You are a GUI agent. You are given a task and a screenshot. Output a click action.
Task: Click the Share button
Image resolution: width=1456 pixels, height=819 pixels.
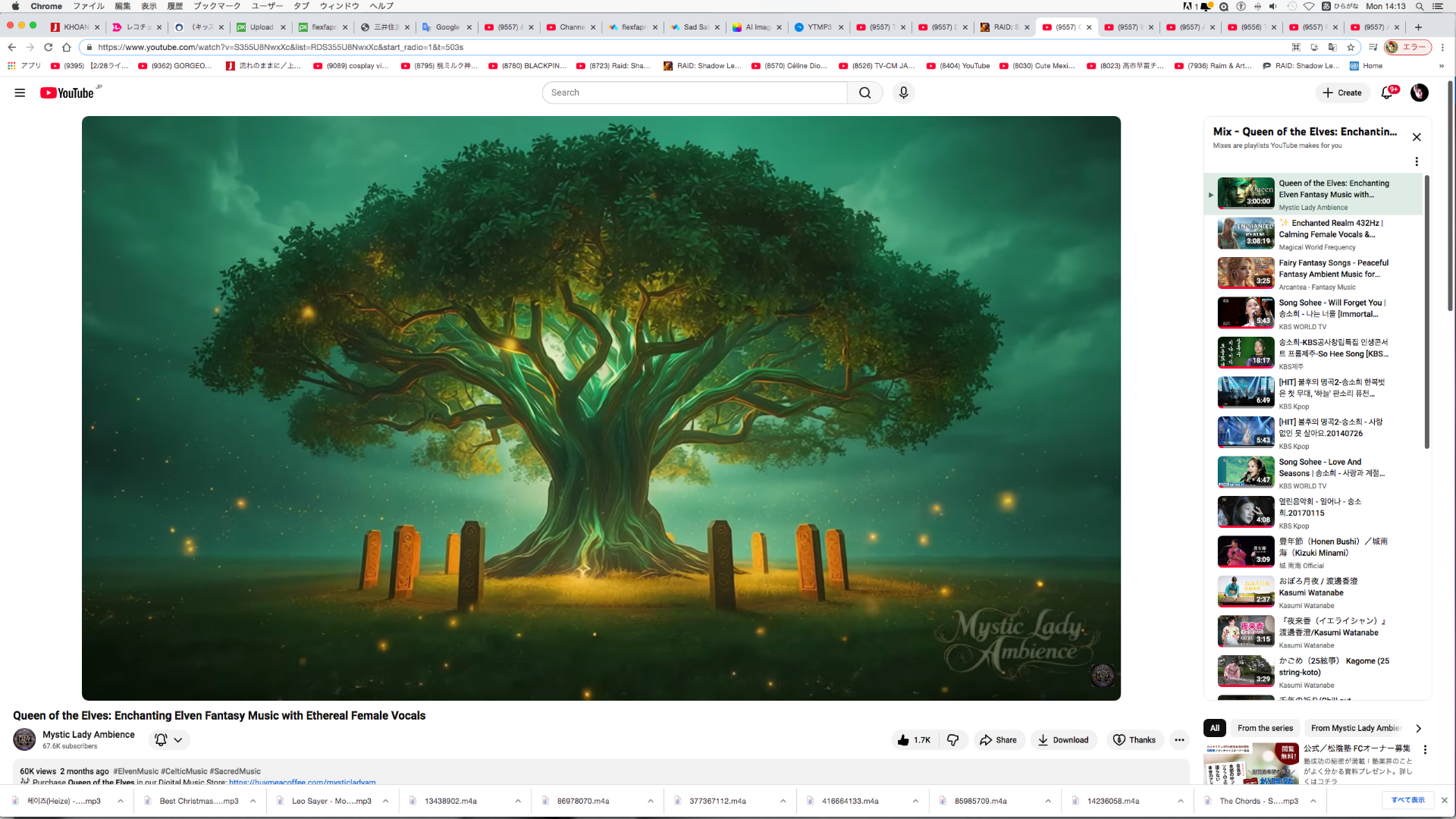(998, 740)
